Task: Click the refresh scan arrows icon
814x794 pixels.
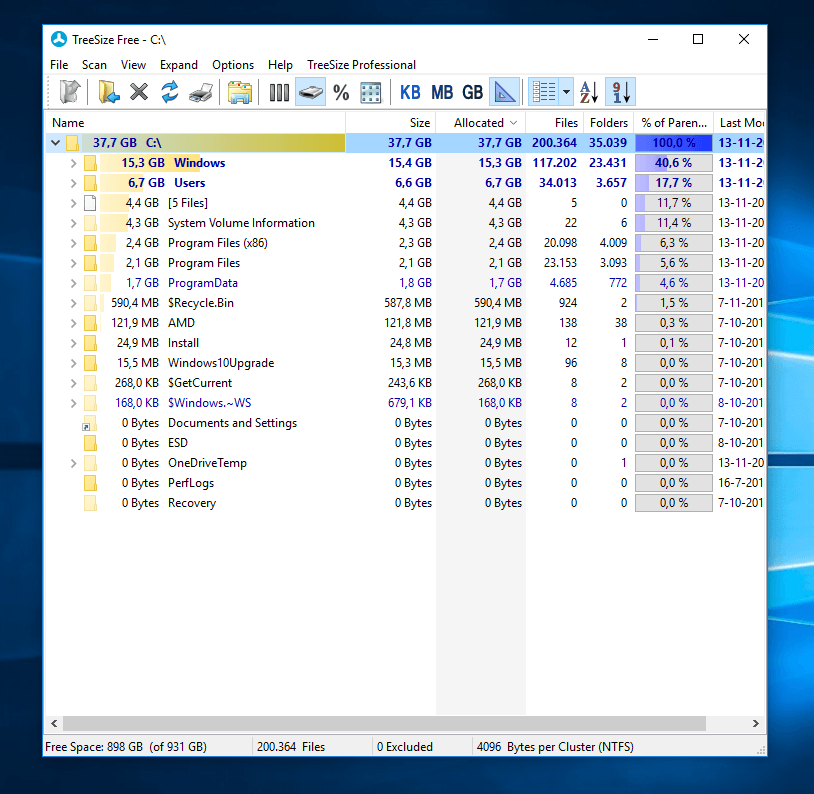Action: [170, 92]
